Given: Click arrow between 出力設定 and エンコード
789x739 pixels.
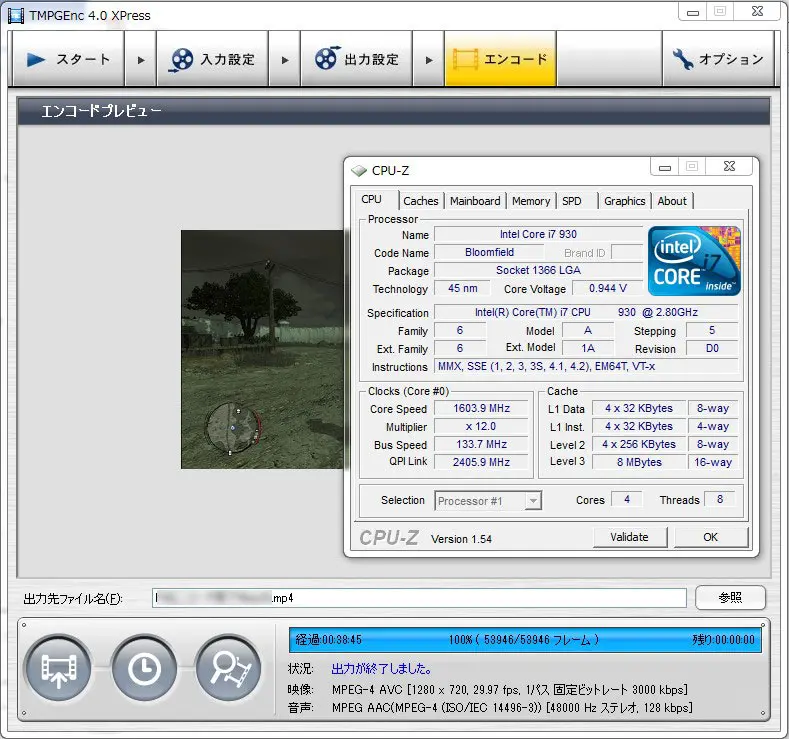Looking at the screenshot, I should click(428, 59).
